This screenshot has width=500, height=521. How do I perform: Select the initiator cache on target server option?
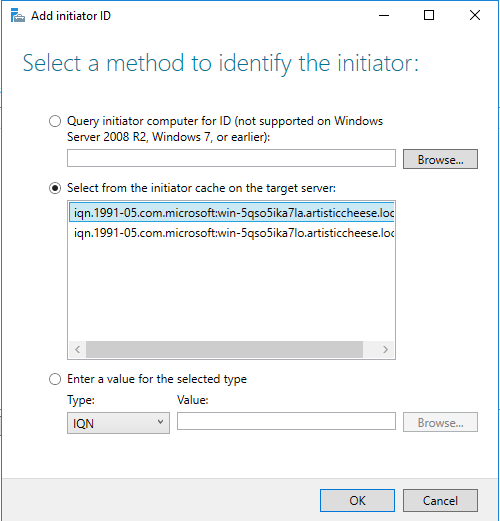(55, 188)
